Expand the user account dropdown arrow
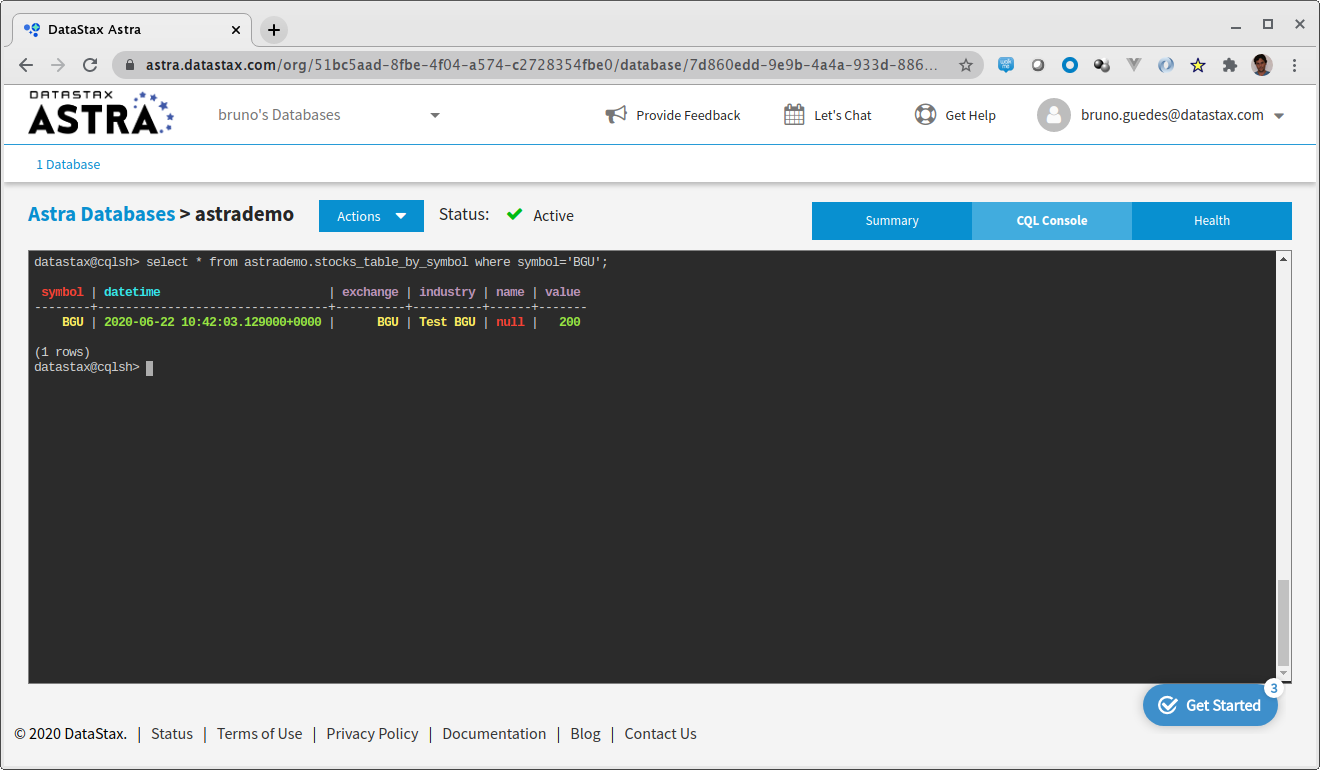Viewport: 1320px width, 770px height. point(1279,116)
